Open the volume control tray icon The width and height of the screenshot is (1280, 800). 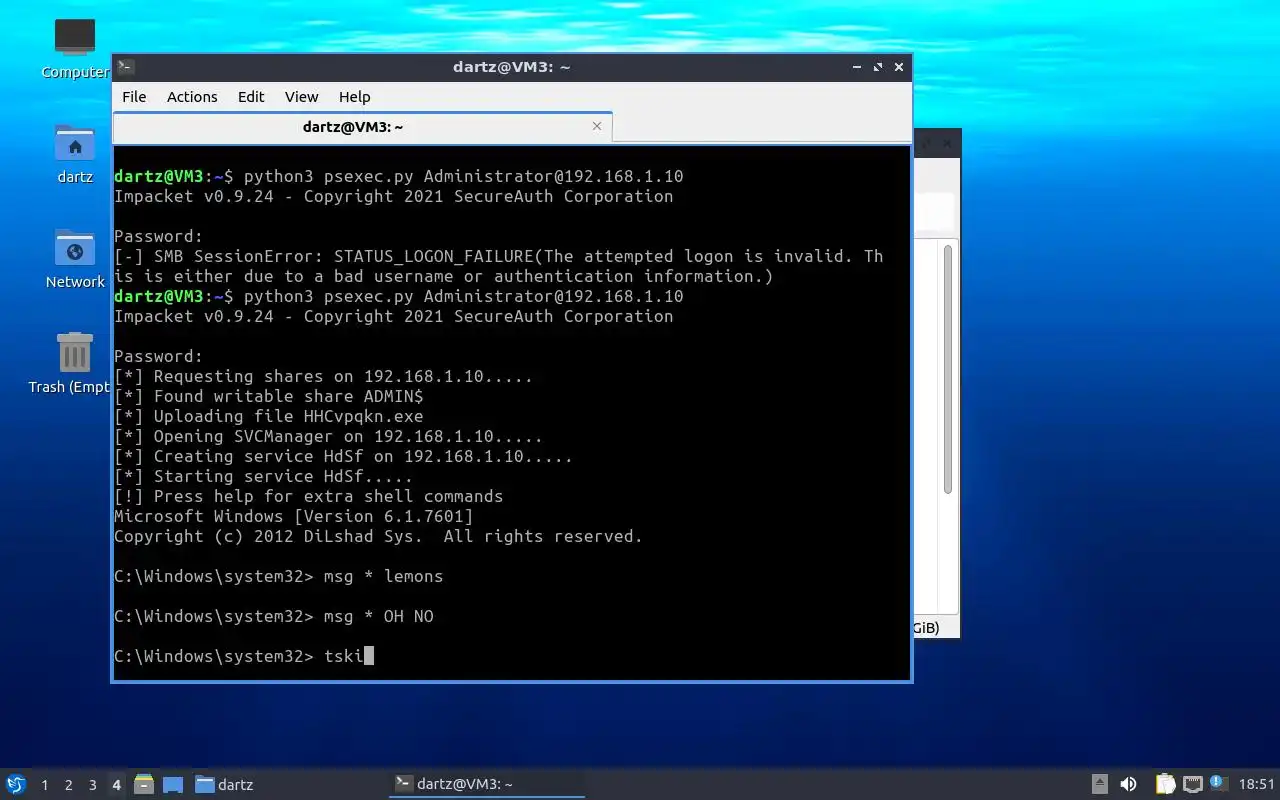[x=1128, y=784]
